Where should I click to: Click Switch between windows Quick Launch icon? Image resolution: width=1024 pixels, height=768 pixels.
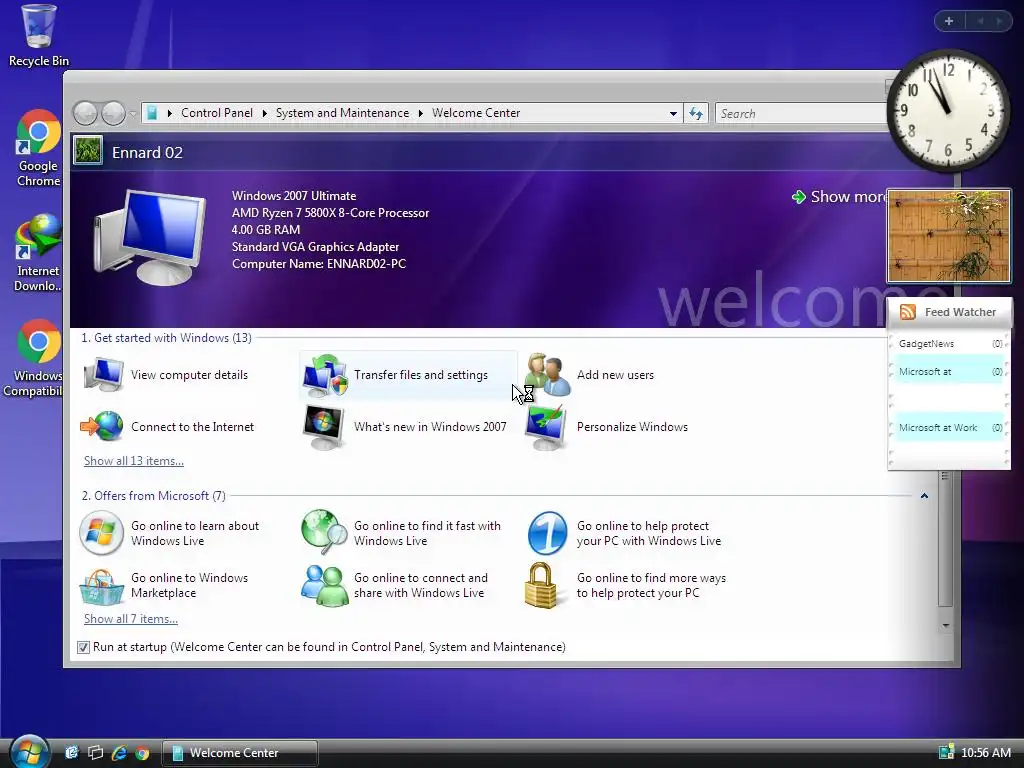[x=95, y=752]
